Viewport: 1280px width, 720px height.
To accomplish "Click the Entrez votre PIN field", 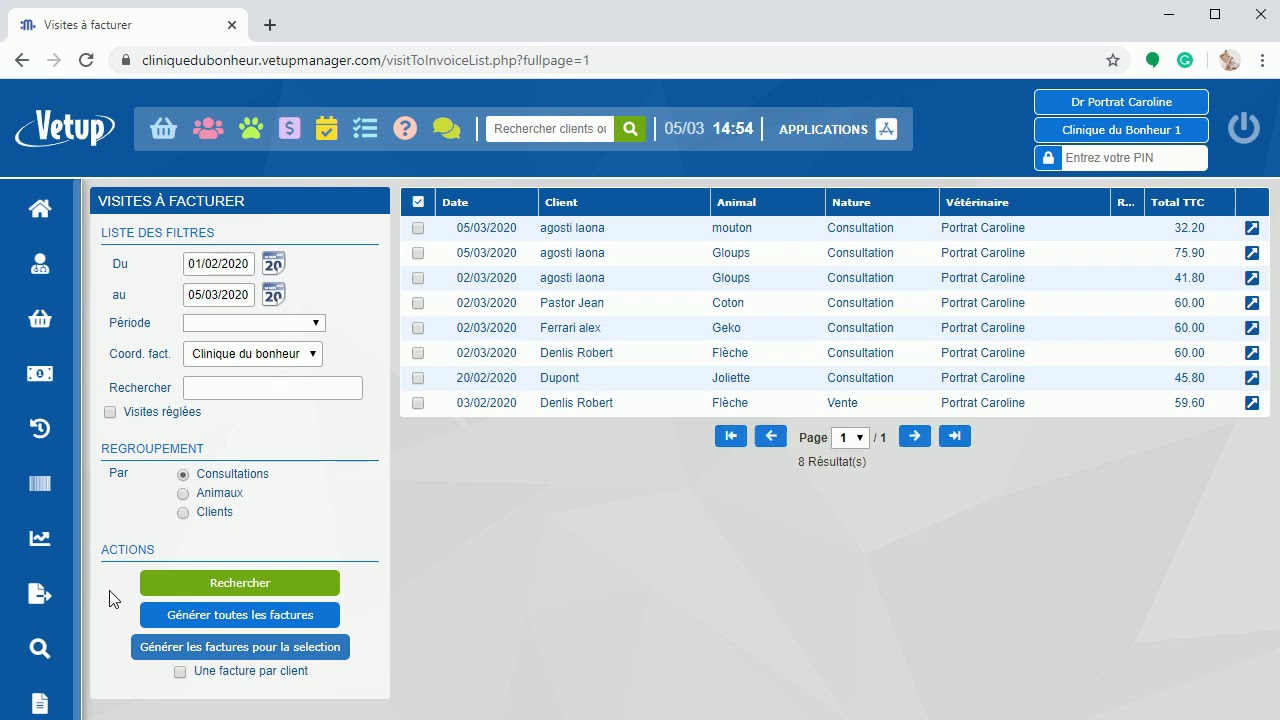I will 1132,158.
